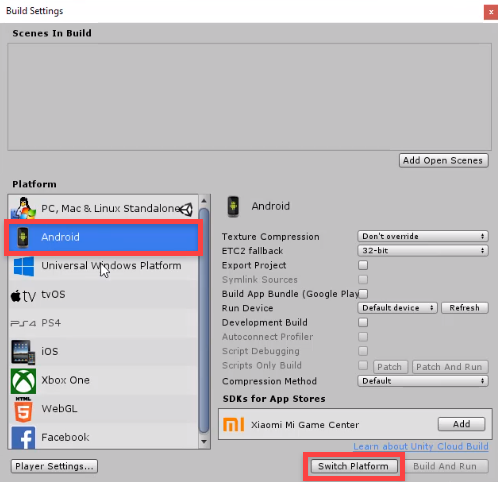Open the Run Device dropdown
Viewport: 498px width, 482px height.
397,308
